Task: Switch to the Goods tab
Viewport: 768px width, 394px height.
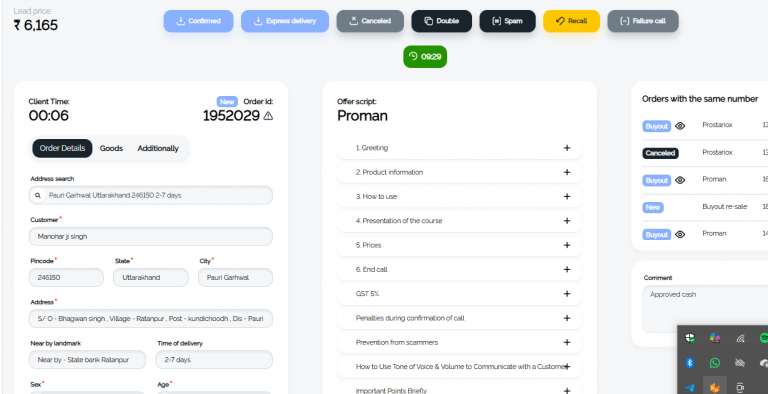Action: click(111, 148)
